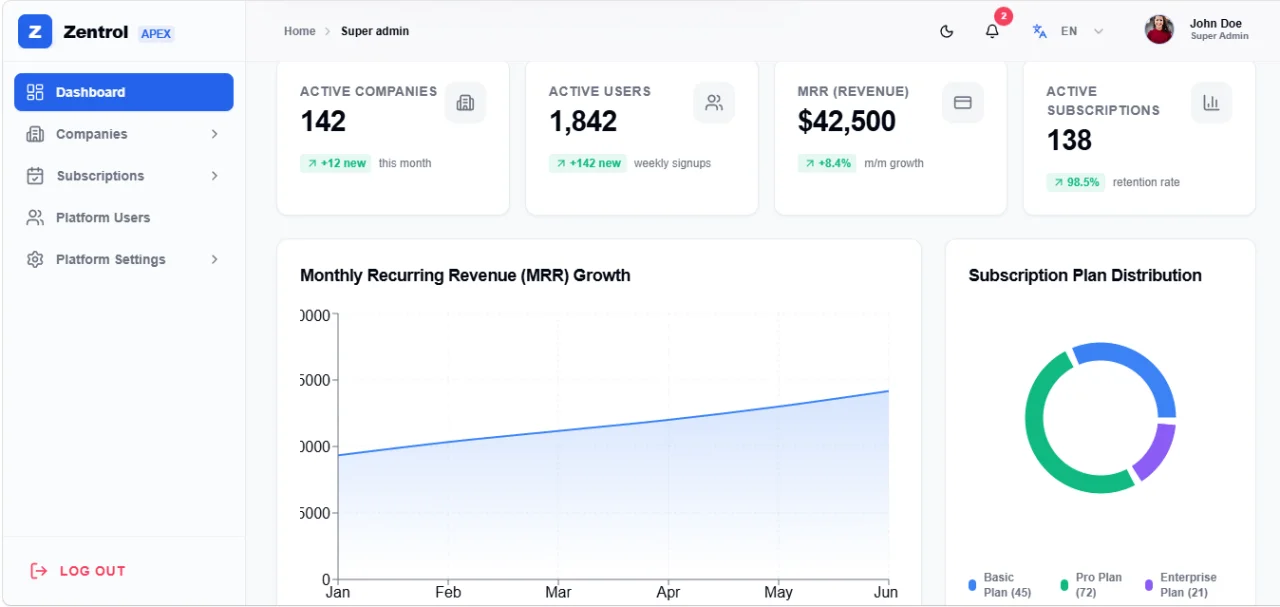Click John Doe's profile avatar
The height and width of the screenshot is (607, 1280).
(x=1159, y=30)
